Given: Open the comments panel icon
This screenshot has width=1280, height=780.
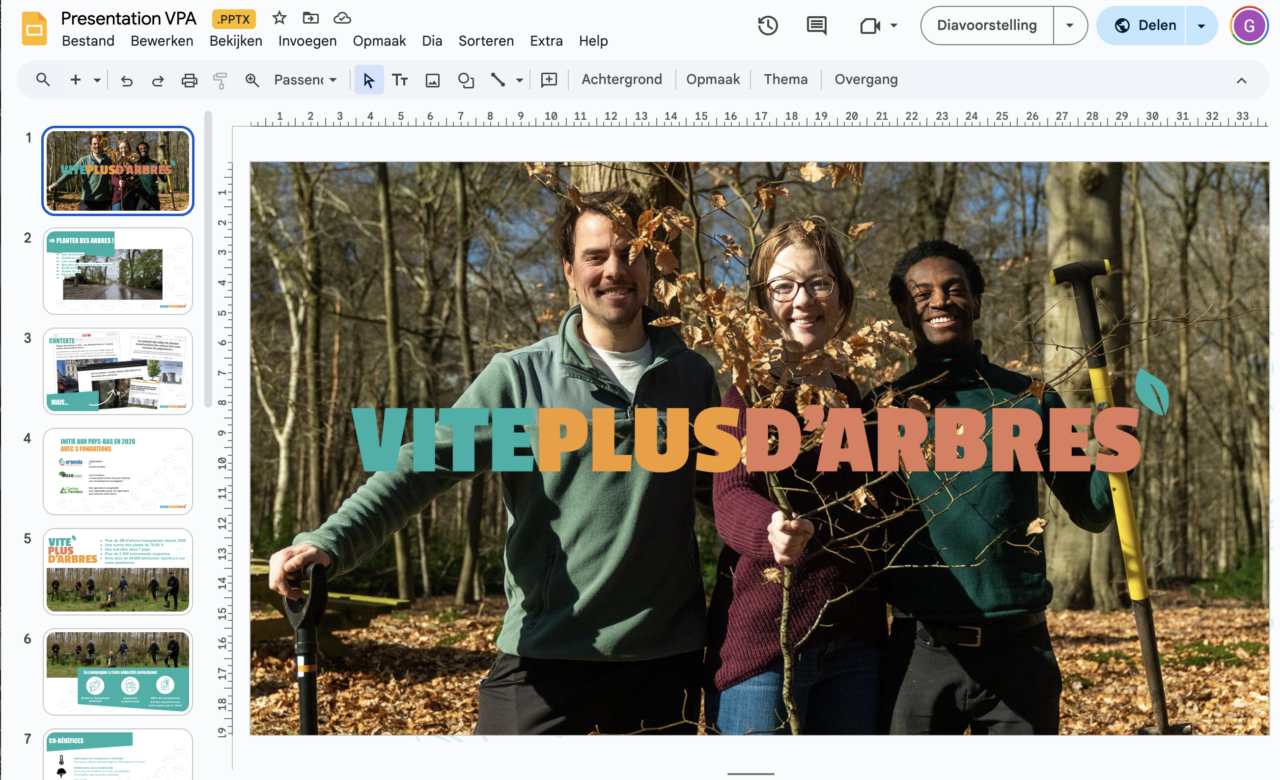Looking at the screenshot, I should (817, 26).
